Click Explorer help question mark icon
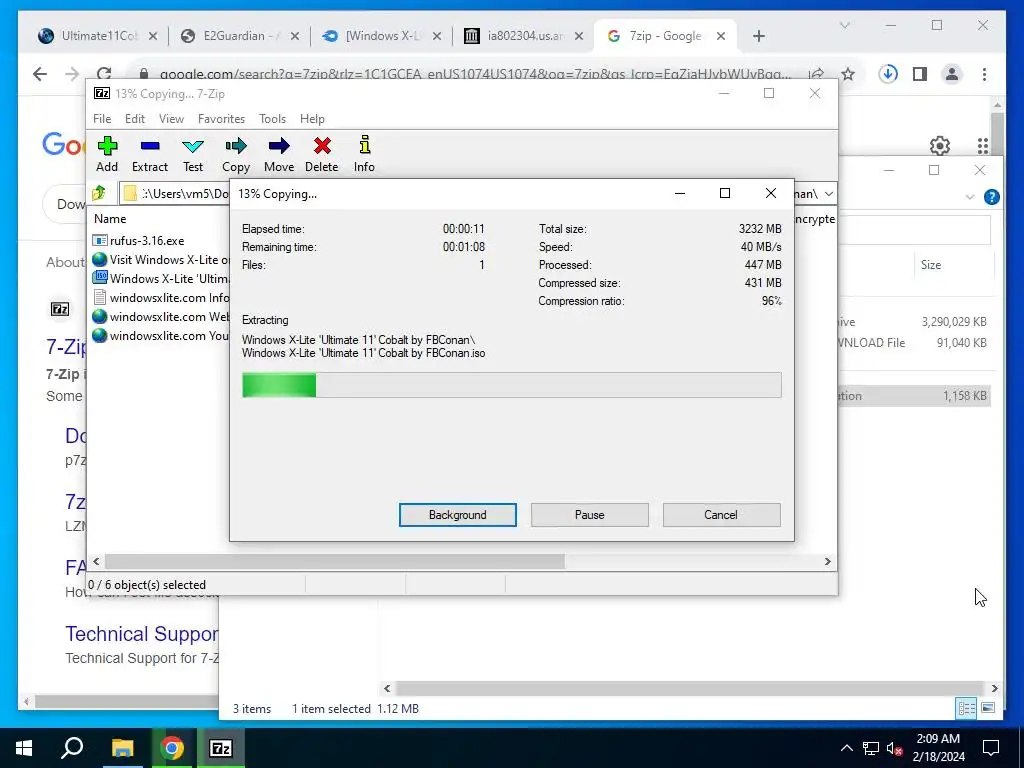Viewport: 1024px width, 768px height. click(991, 197)
